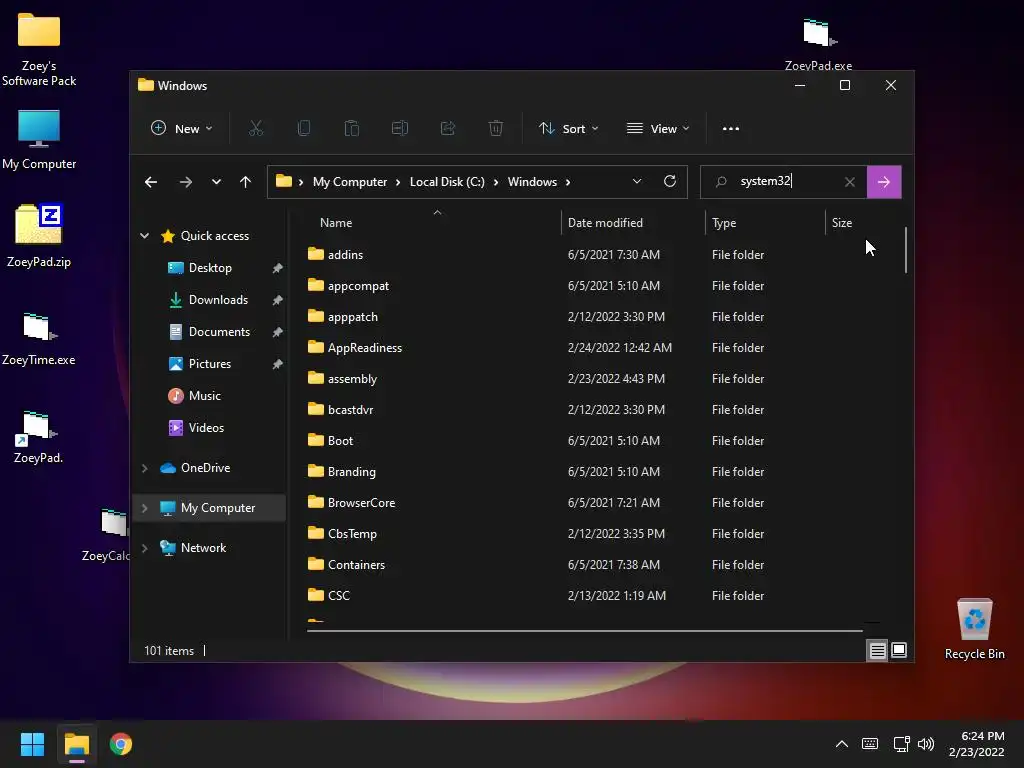1024x768 pixels.
Task: Click My Computer breadcrumb in address bar
Action: [349, 182]
